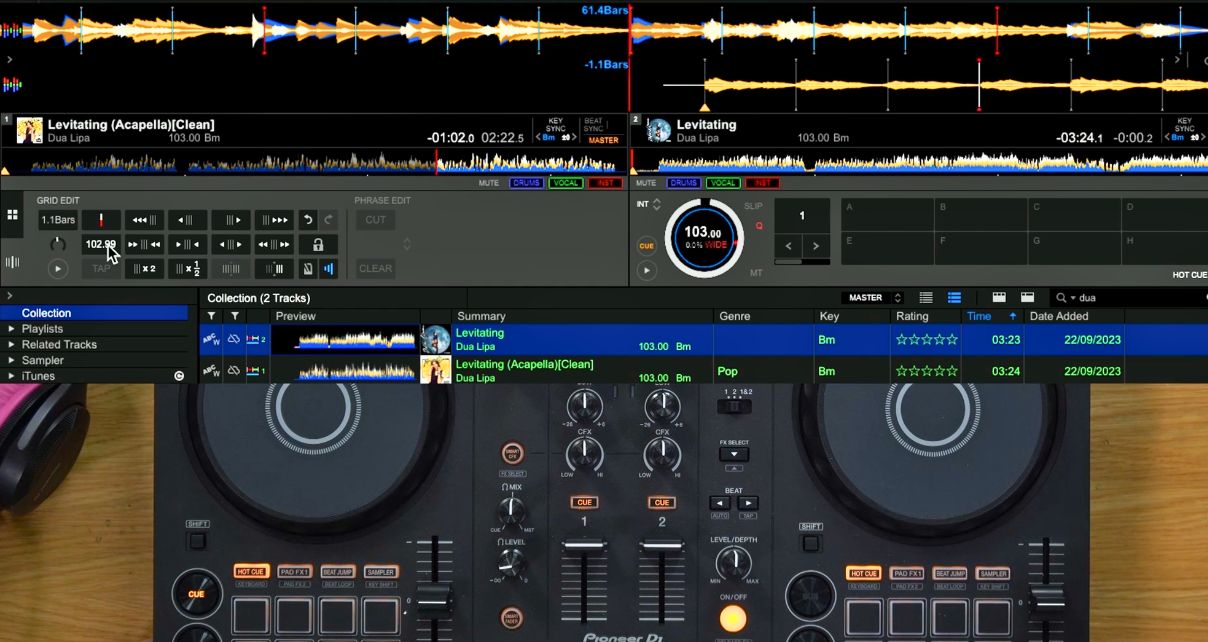Lock the beat grid with padlock icon
This screenshot has width=1208, height=642.
[x=318, y=245]
